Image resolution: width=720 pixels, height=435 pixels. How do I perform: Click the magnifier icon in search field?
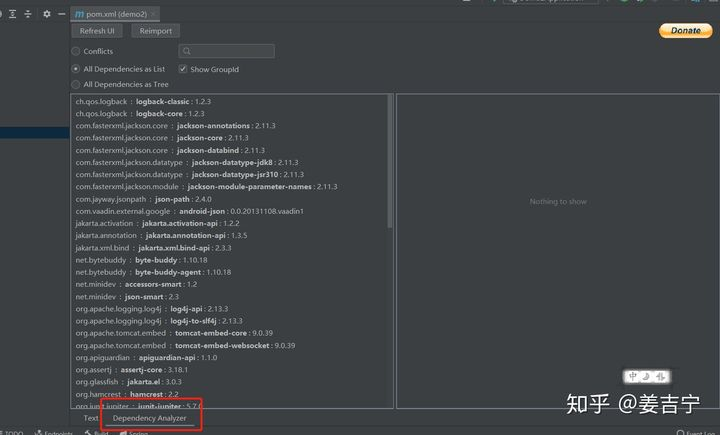[x=186, y=51]
